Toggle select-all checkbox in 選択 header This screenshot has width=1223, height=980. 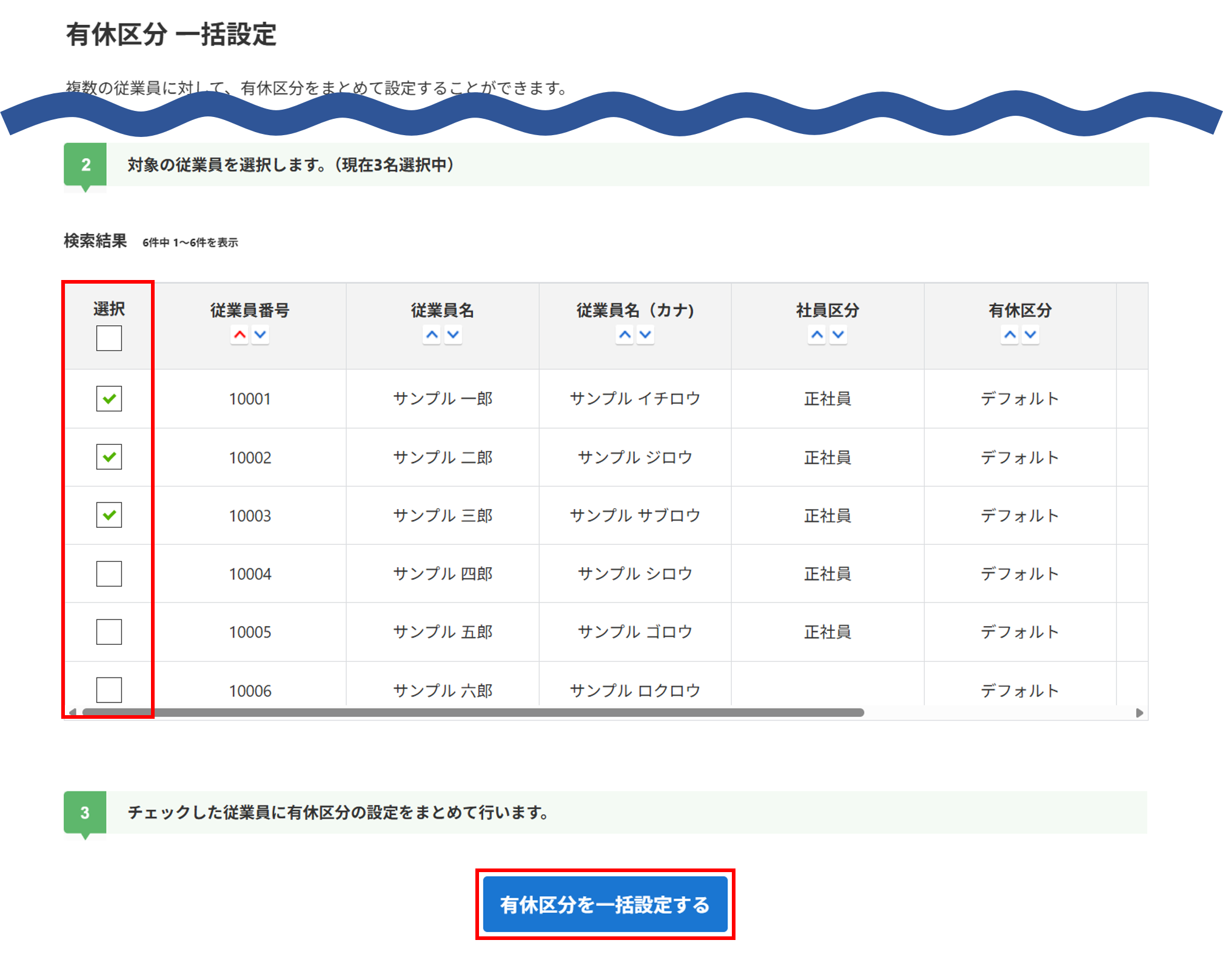[x=109, y=338]
